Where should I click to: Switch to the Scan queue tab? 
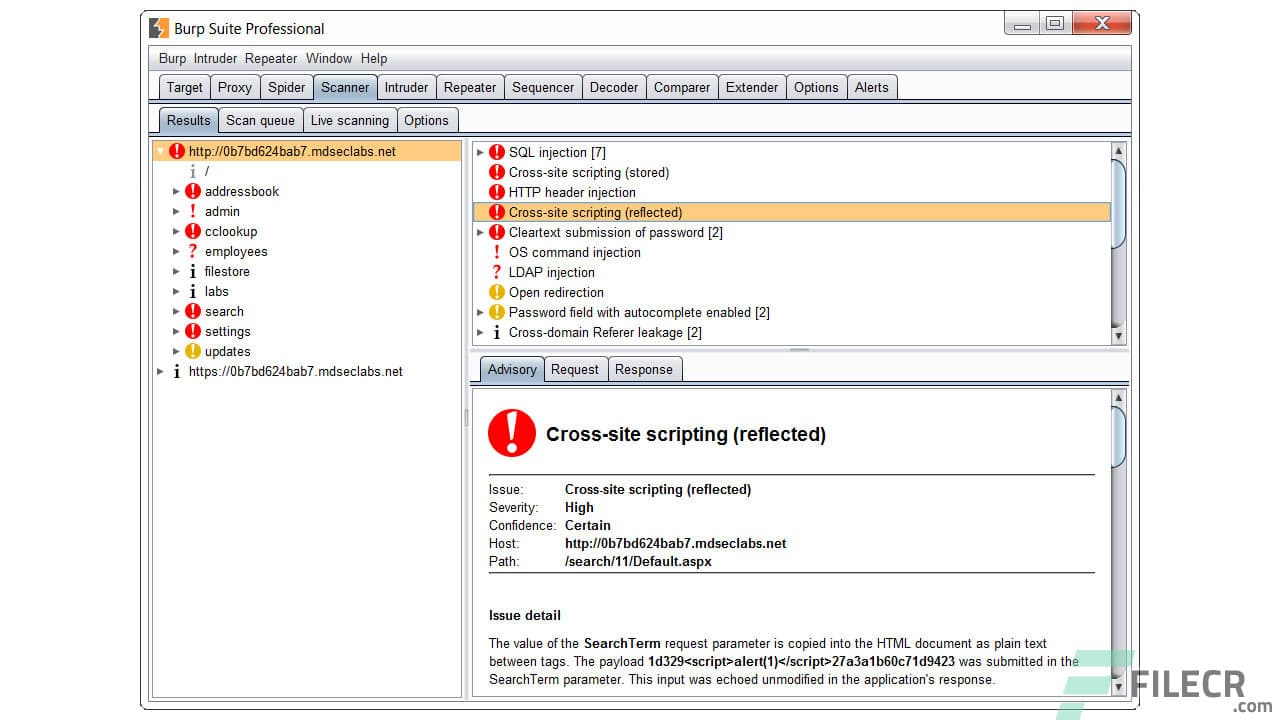[260, 120]
